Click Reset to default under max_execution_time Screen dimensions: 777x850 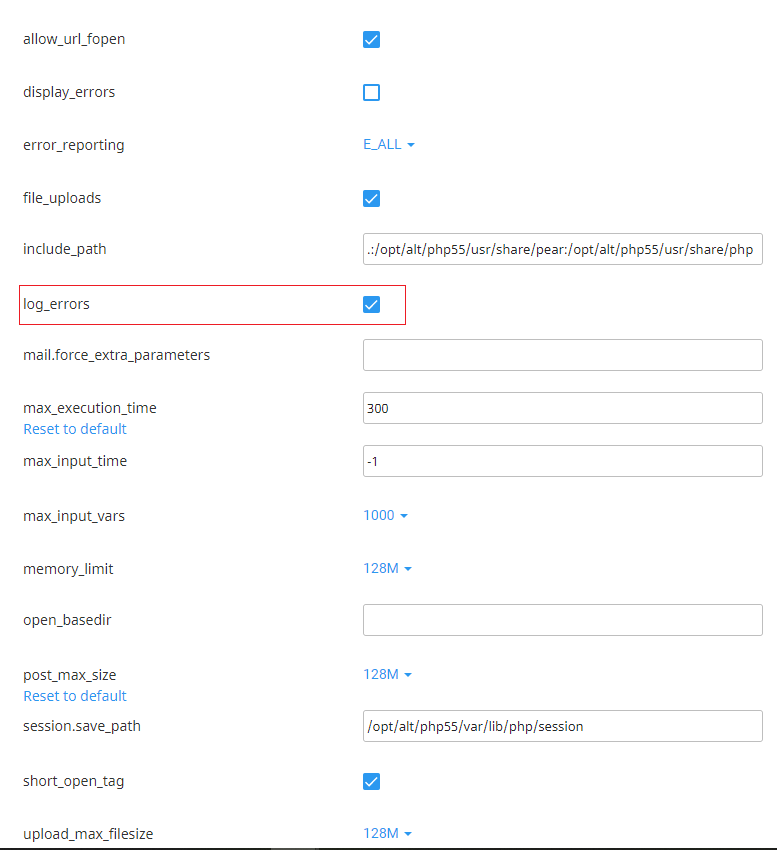[x=75, y=429]
